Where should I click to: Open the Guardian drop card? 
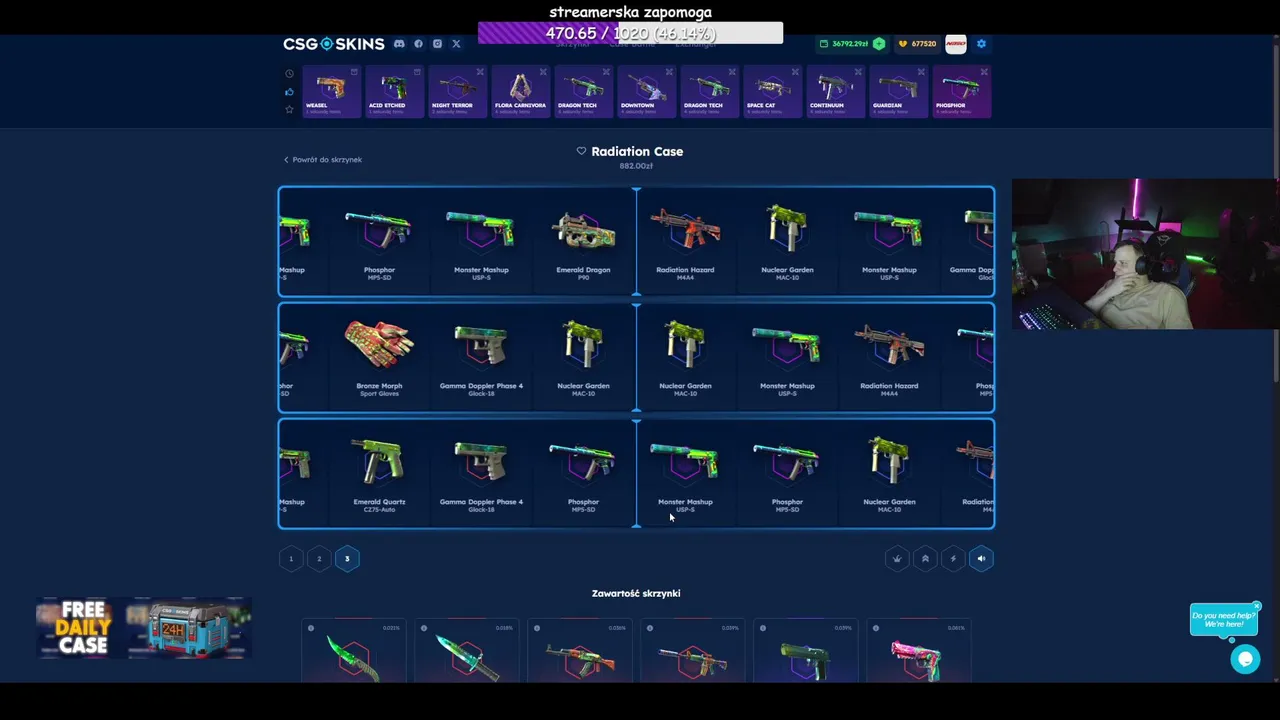(898, 92)
